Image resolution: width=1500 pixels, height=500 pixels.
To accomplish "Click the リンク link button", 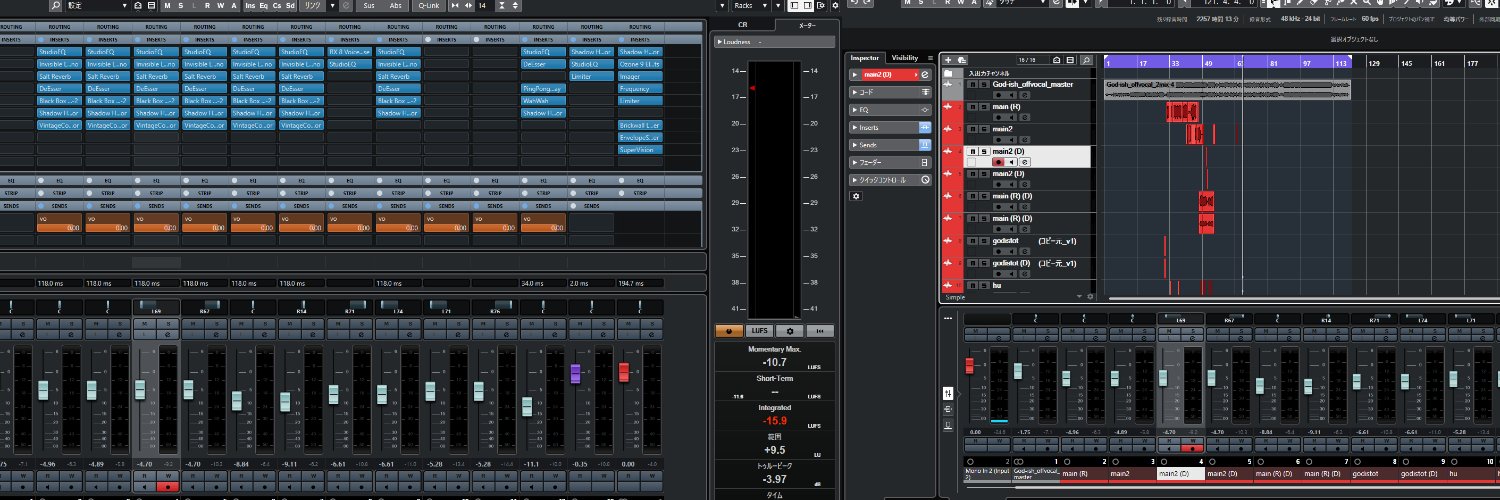I will tap(312, 6).
